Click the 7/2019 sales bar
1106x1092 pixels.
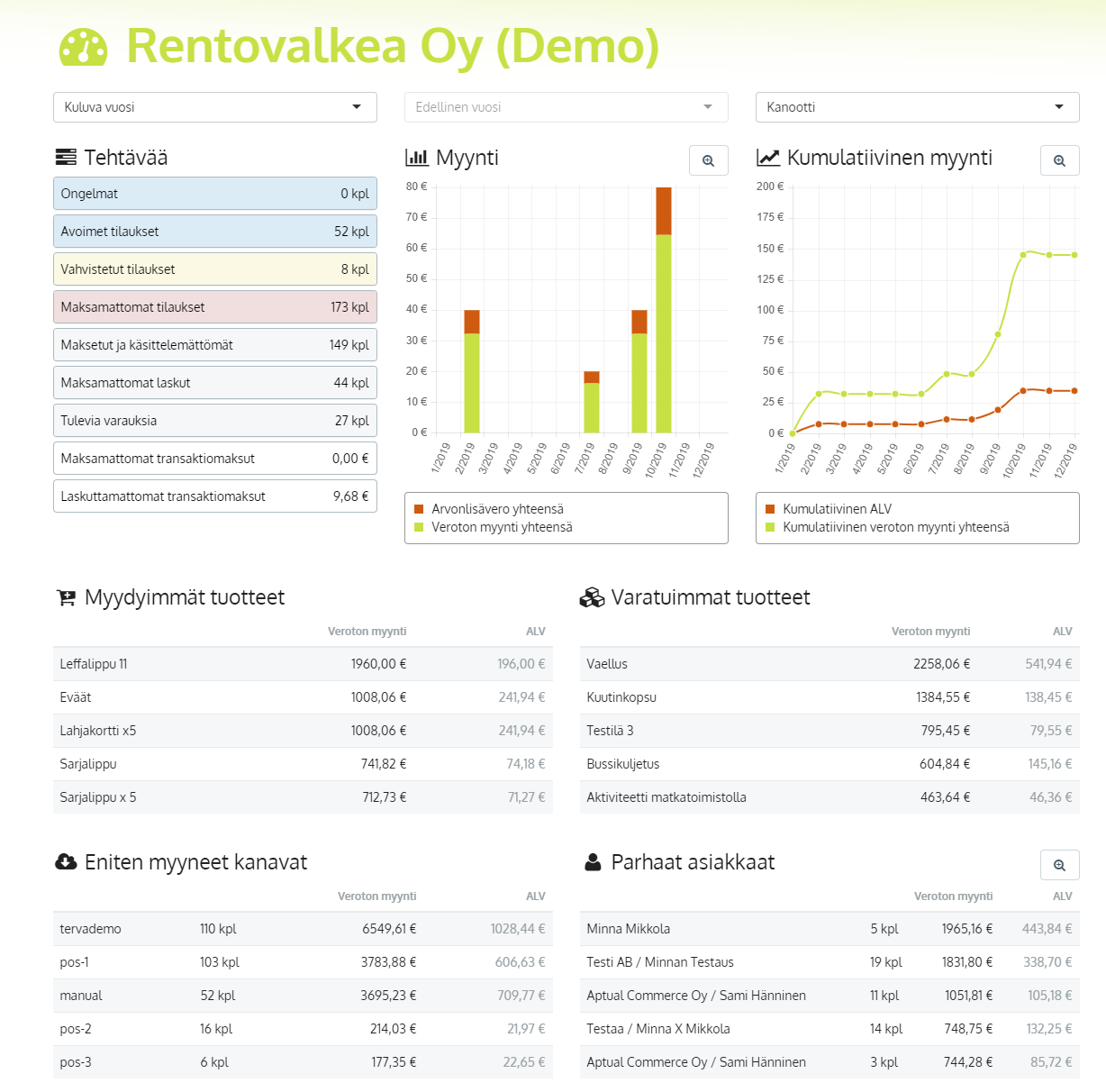pyautogui.click(x=592, y=402)
